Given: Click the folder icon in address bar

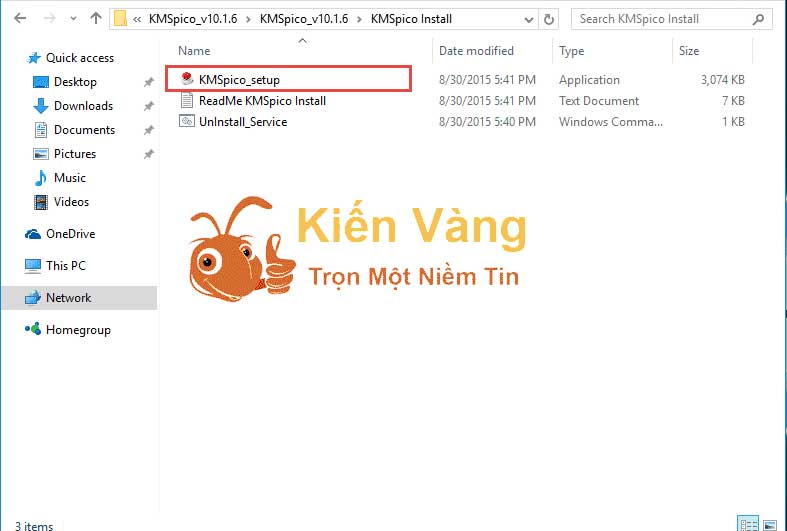Looking at the screenshot, I should (120, 19).
